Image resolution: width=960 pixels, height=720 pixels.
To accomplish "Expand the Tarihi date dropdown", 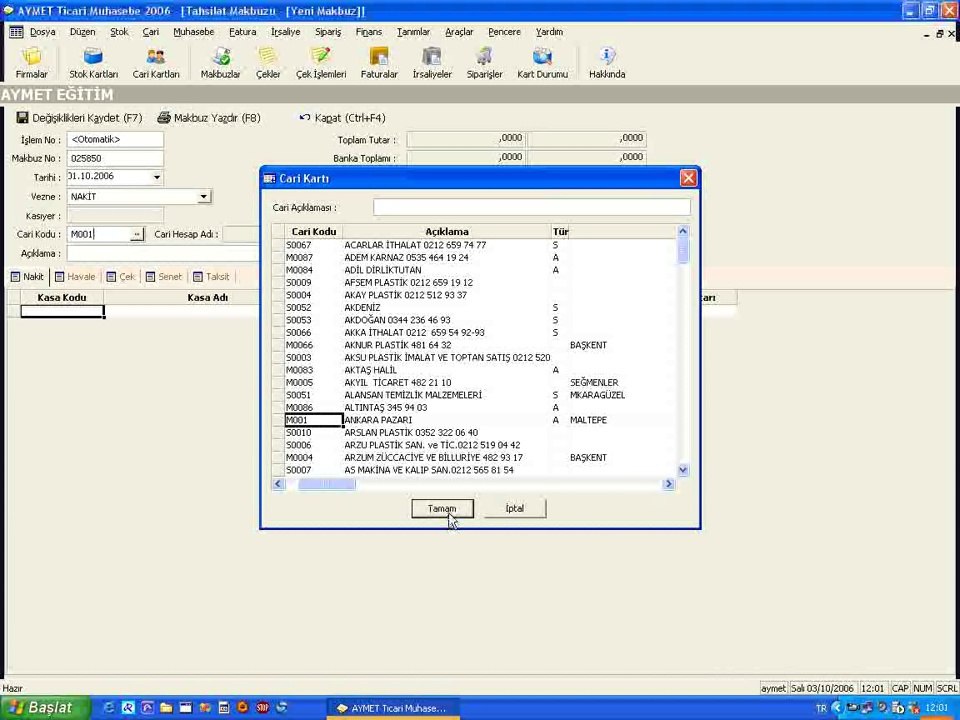I will click(156, 177).
